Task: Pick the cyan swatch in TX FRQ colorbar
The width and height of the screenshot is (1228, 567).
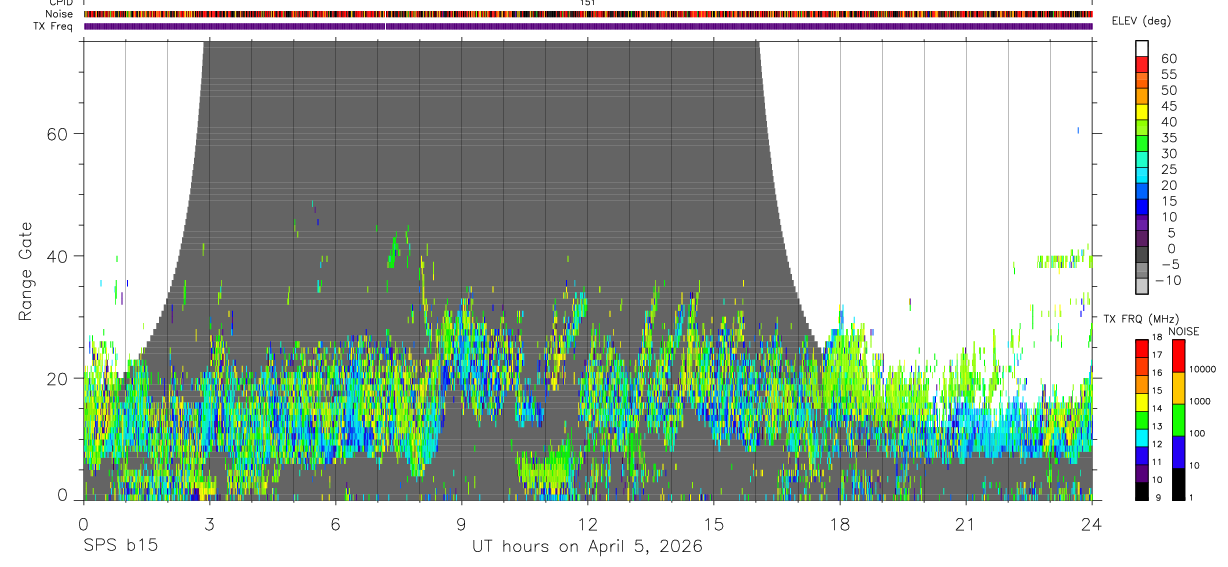Action: click(x=1142, y=438)
